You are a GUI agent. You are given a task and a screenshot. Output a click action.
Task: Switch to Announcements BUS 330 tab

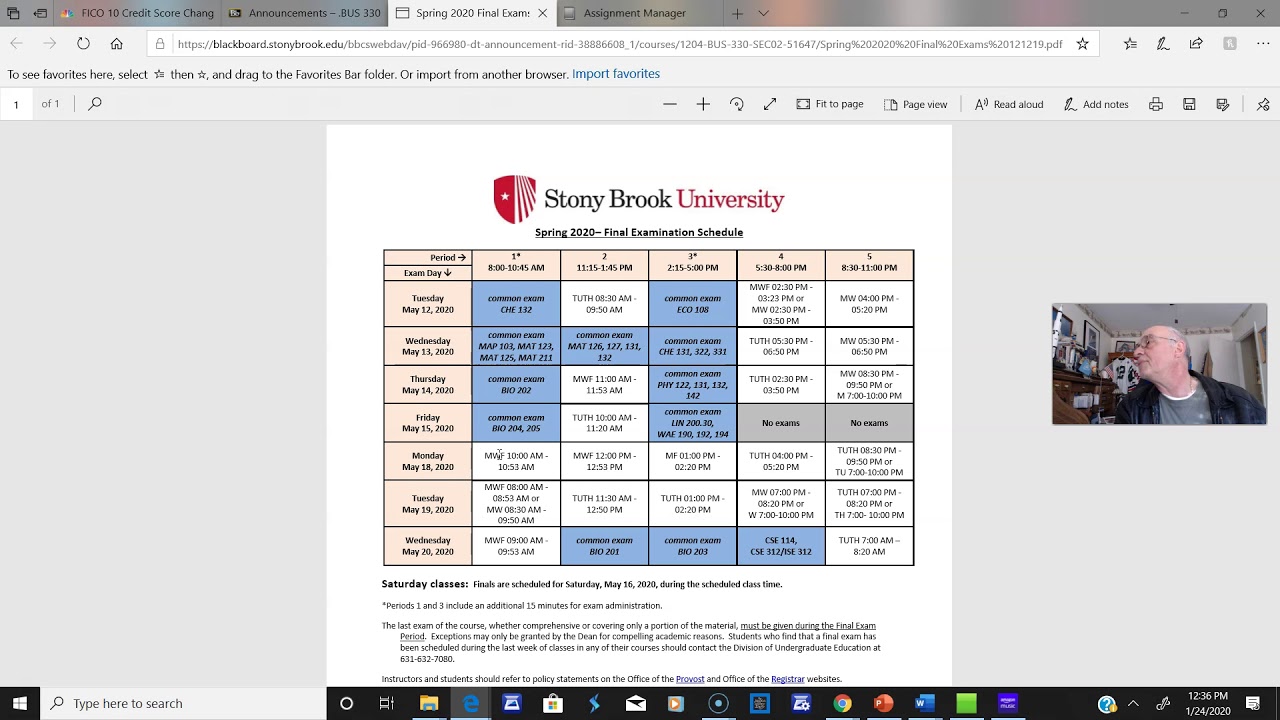(x=303, y=13)
